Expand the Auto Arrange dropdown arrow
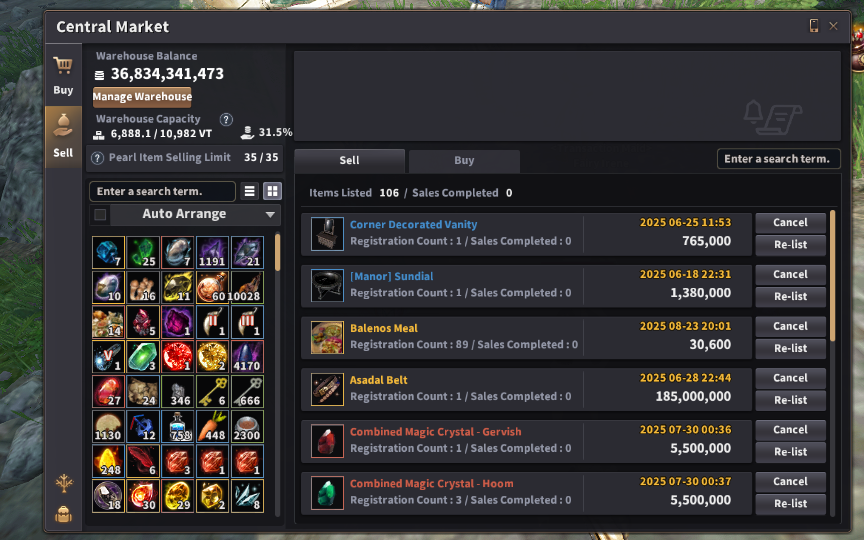This screenshot has height=540, width=864. (270, 214)
